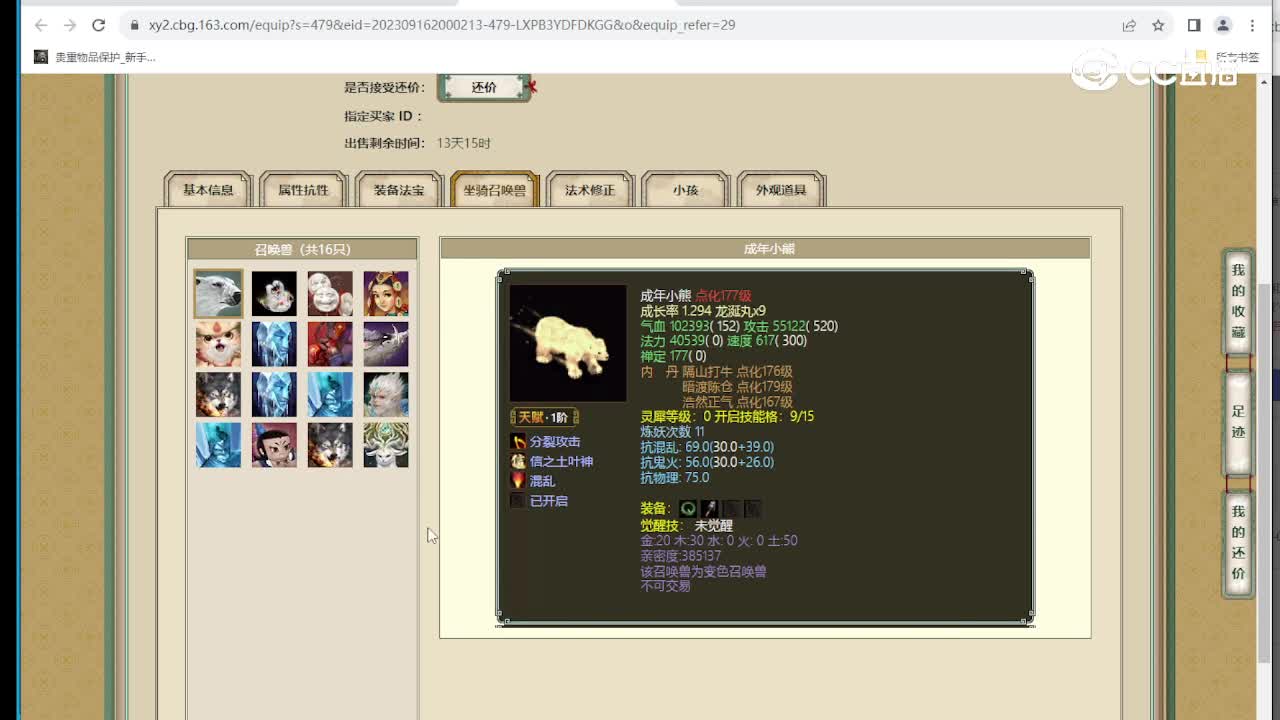
Task: Click the 开启技能格：9/15 text
Action: [x=765, y=417]
